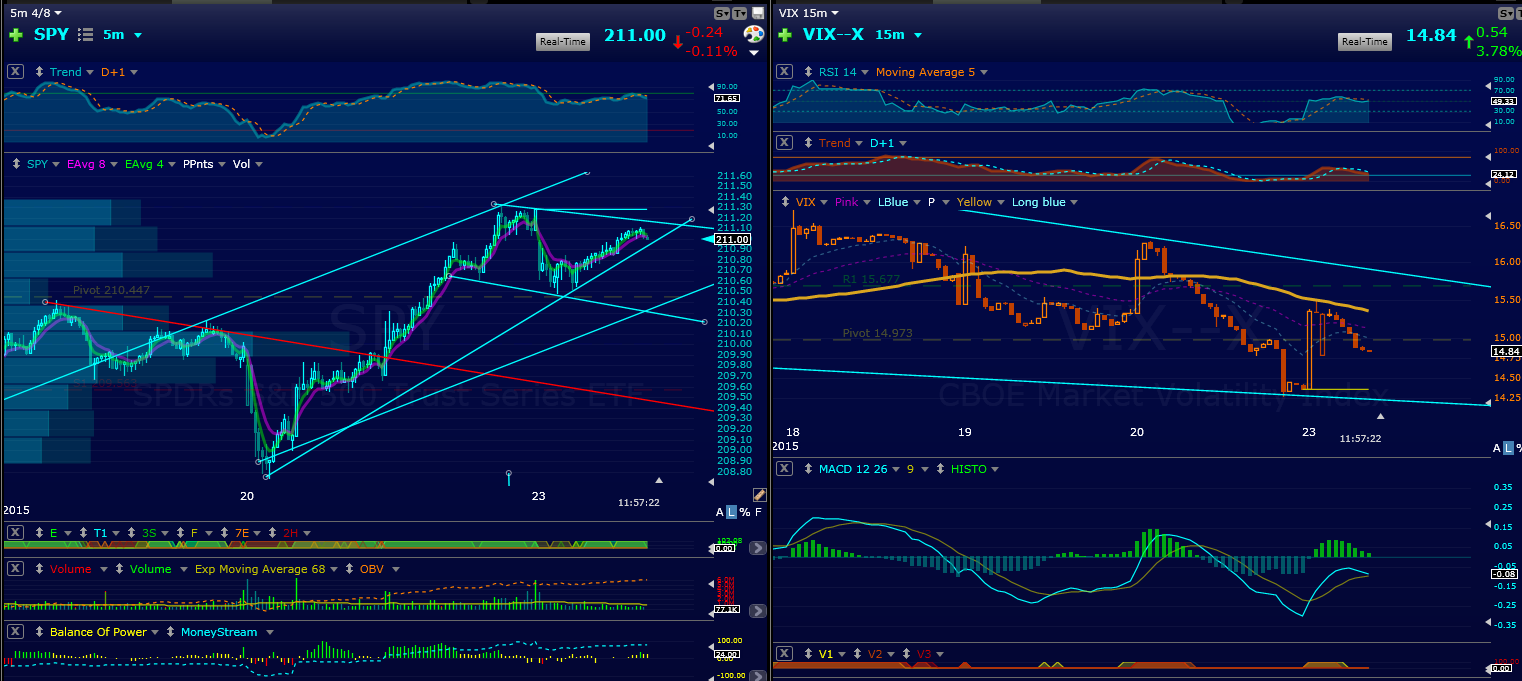The image size is (1522, 681).
Task: Close the VIX Trend pane
Action: pos(785,143)
